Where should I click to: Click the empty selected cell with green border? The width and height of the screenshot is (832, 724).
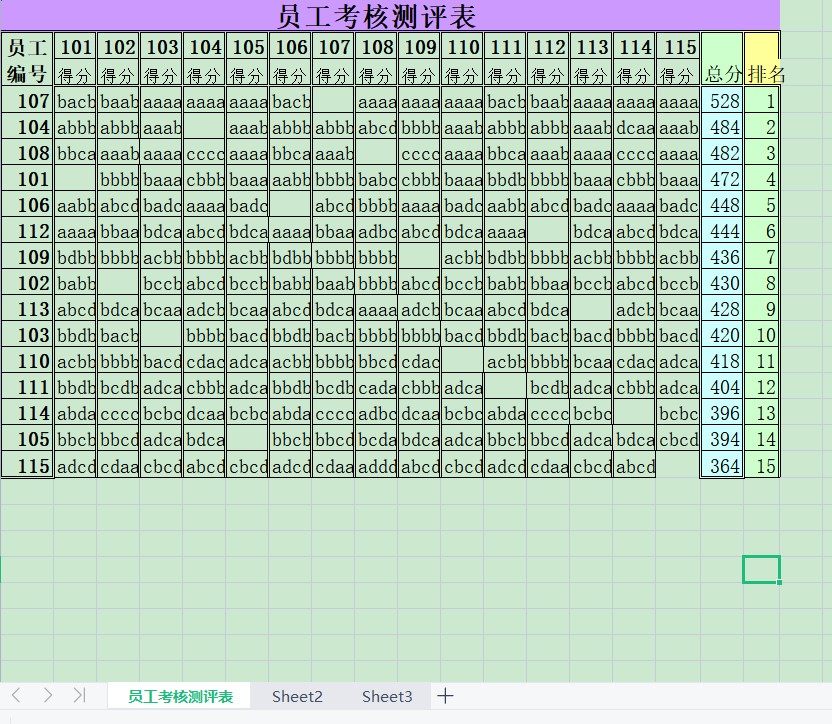pos(761,569)
